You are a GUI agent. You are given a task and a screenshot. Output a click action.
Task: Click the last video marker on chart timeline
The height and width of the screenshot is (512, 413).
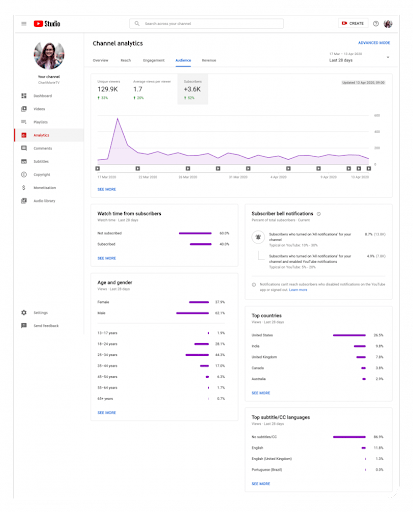[x=369, y=168]
